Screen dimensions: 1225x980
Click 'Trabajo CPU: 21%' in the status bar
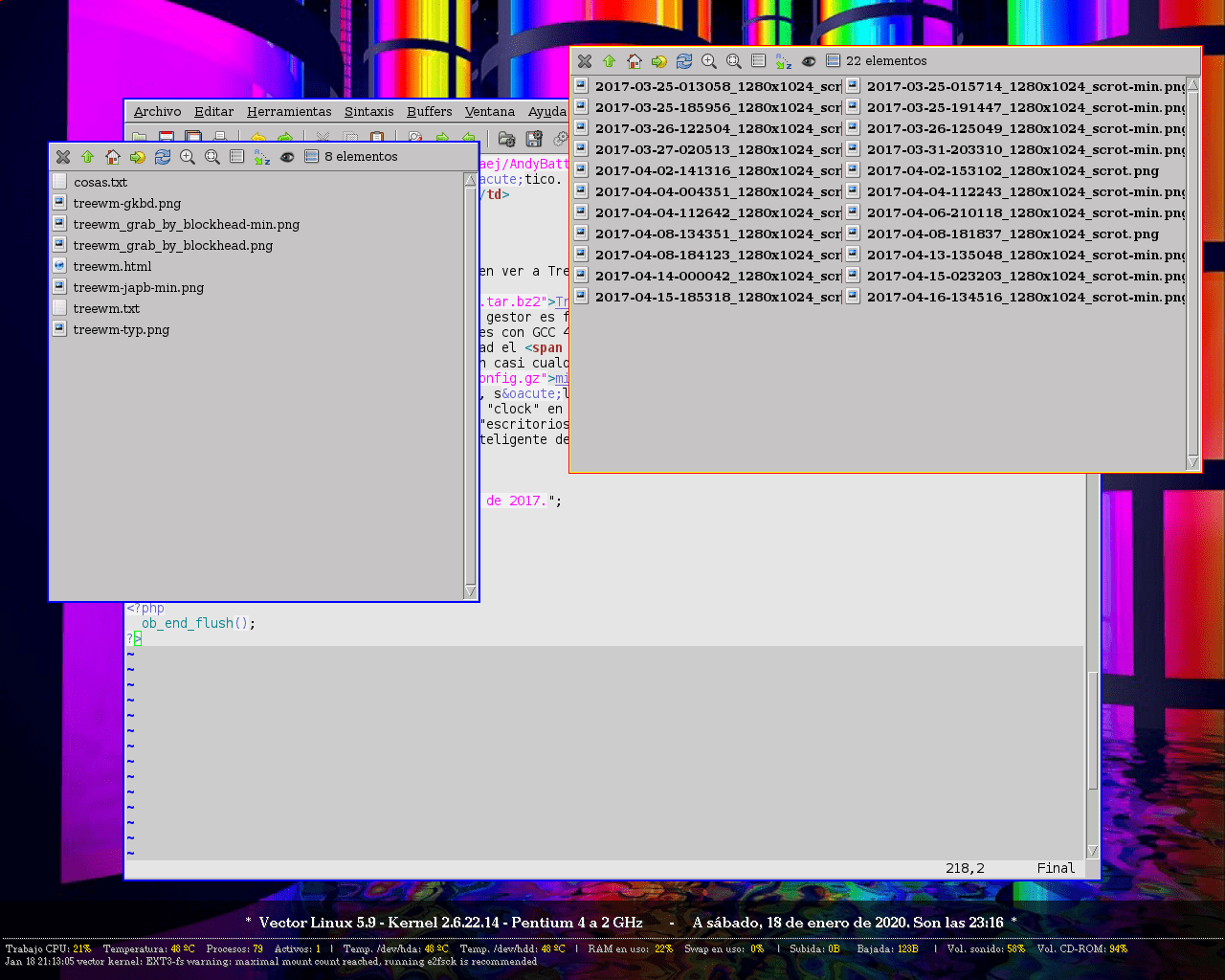[48, 949]
